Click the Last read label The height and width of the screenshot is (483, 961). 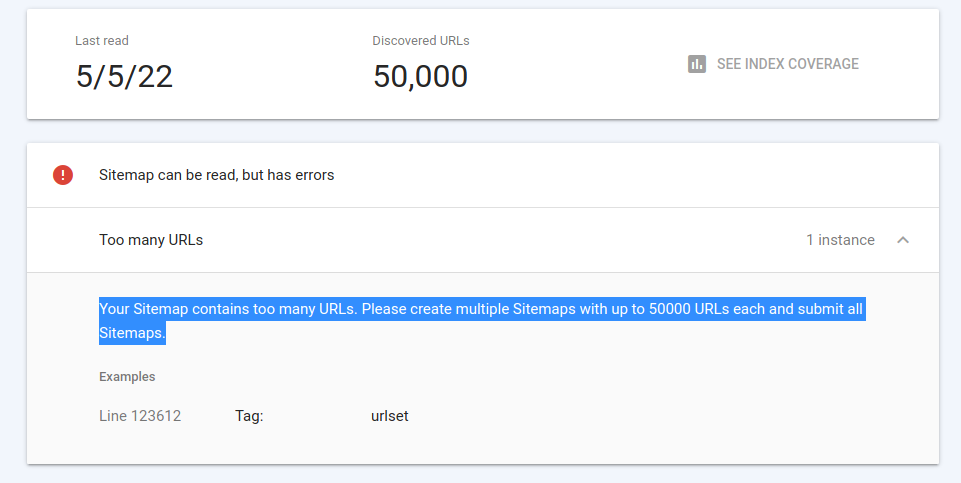pos(102,41)
